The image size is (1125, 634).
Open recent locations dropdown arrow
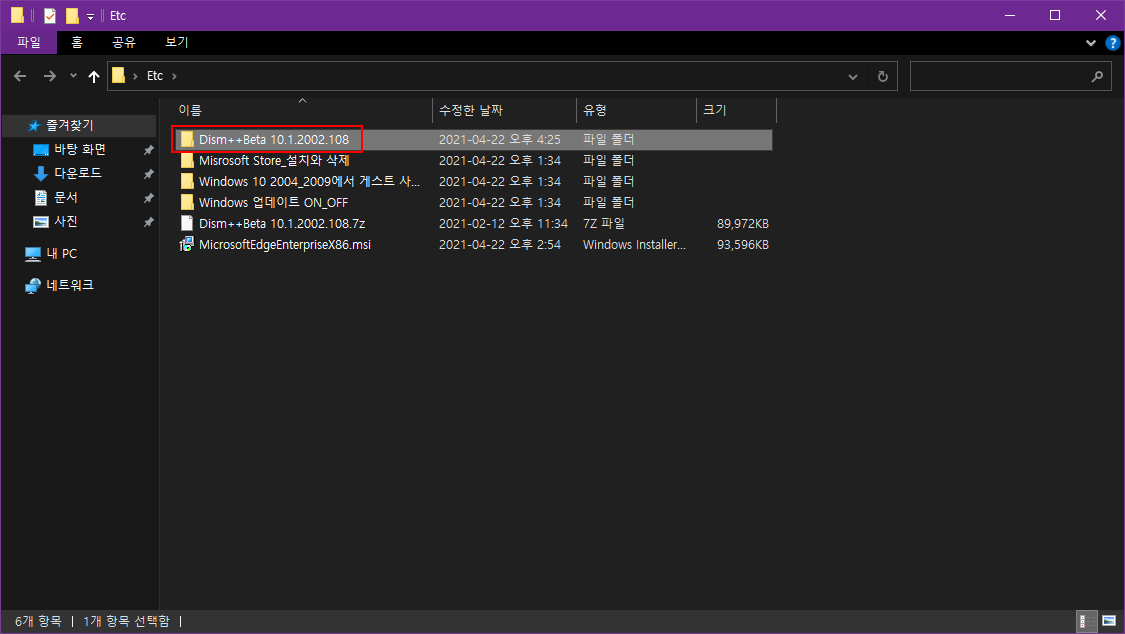tap(73, 76)
